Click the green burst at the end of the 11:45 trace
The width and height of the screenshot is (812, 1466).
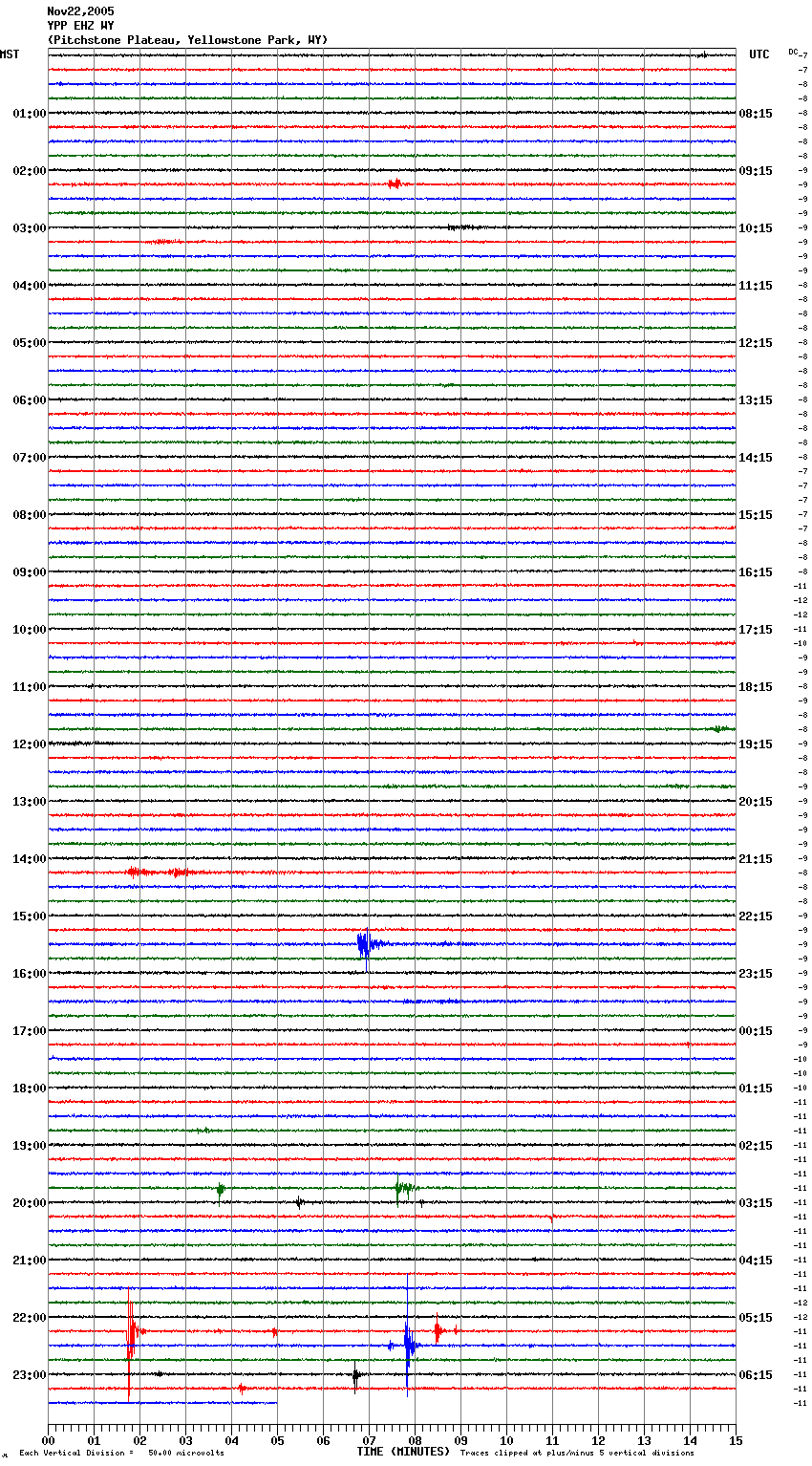[721, 729]
